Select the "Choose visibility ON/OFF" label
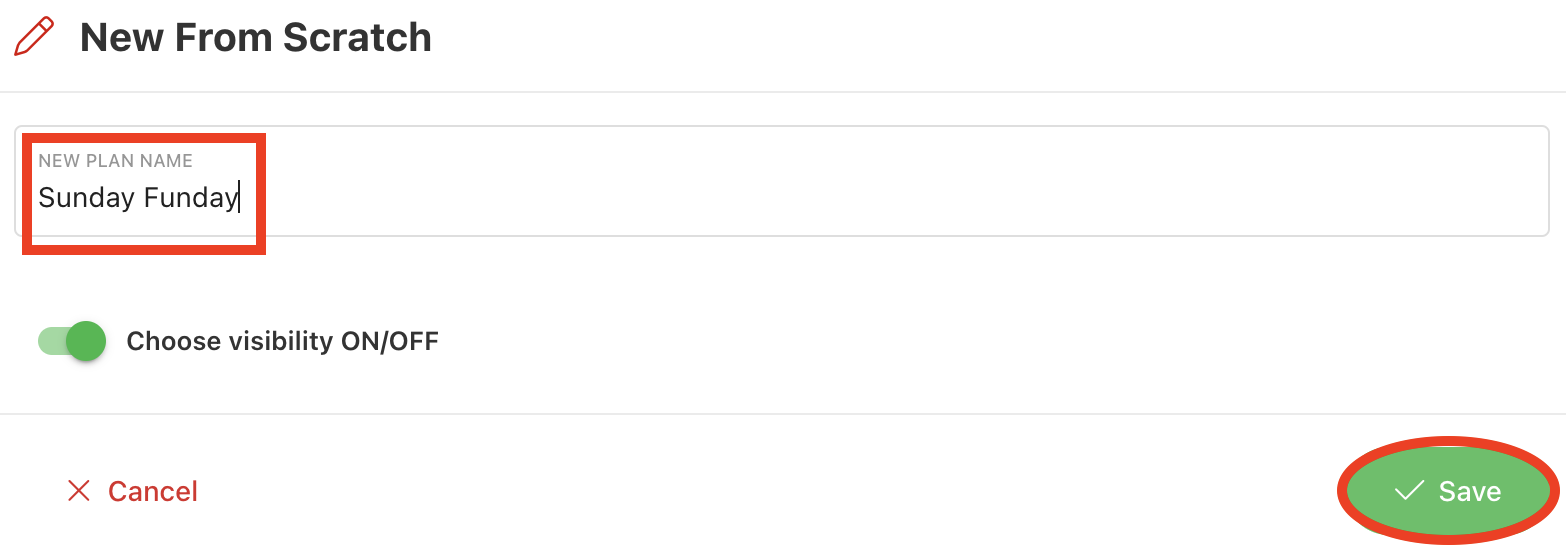Viewport: 1566px width, 548px height. [x=282, y=341]
